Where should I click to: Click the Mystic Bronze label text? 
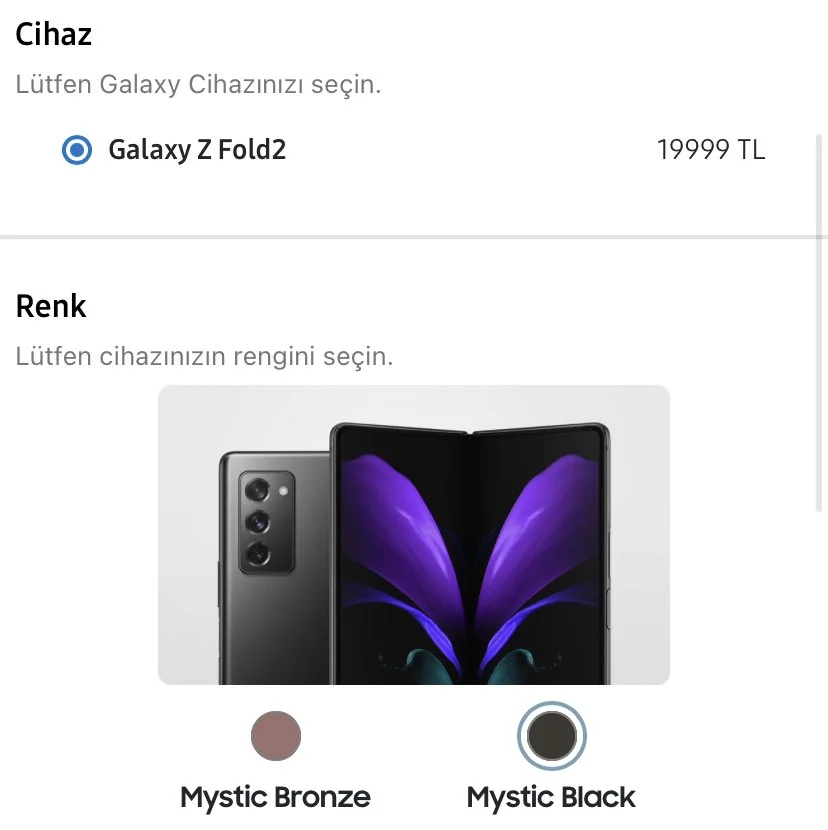coord(276,797)
